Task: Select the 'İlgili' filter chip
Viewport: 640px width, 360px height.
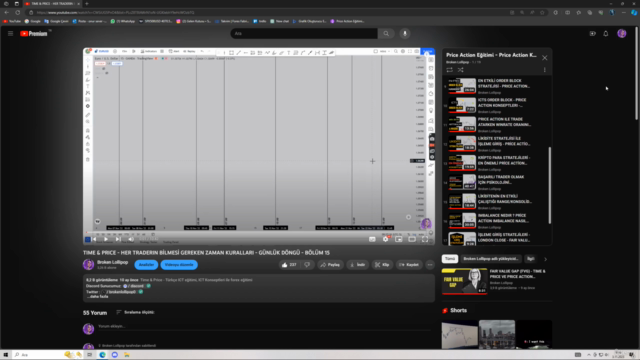Action: [530, 259]
